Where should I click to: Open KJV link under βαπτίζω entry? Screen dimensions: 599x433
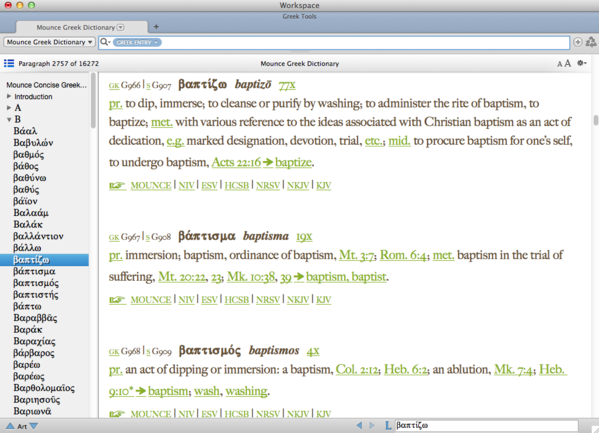(324, 185)
